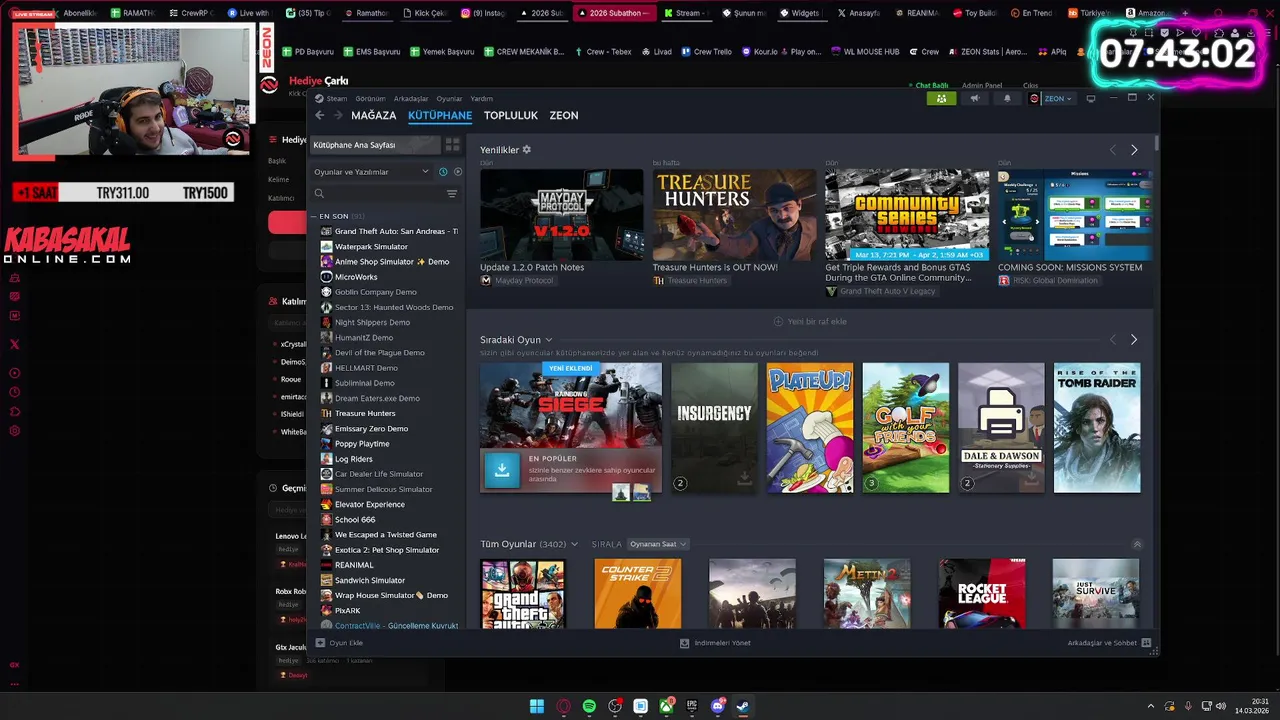Open the Steam menu
The width and height of the screenshot is (1280, 720).
336,99
